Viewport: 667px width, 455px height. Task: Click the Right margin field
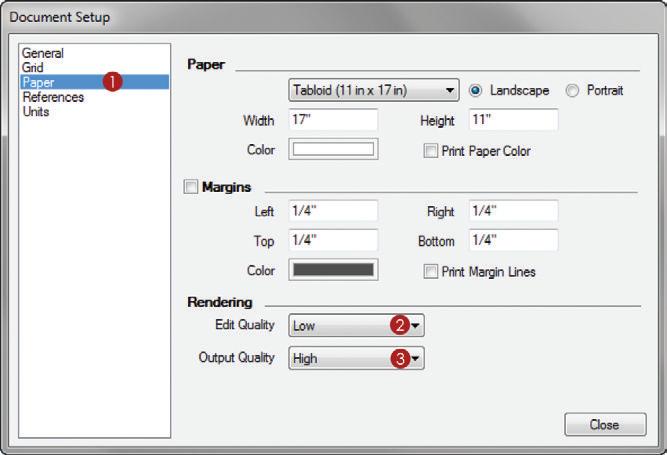(x=513, y=210)
